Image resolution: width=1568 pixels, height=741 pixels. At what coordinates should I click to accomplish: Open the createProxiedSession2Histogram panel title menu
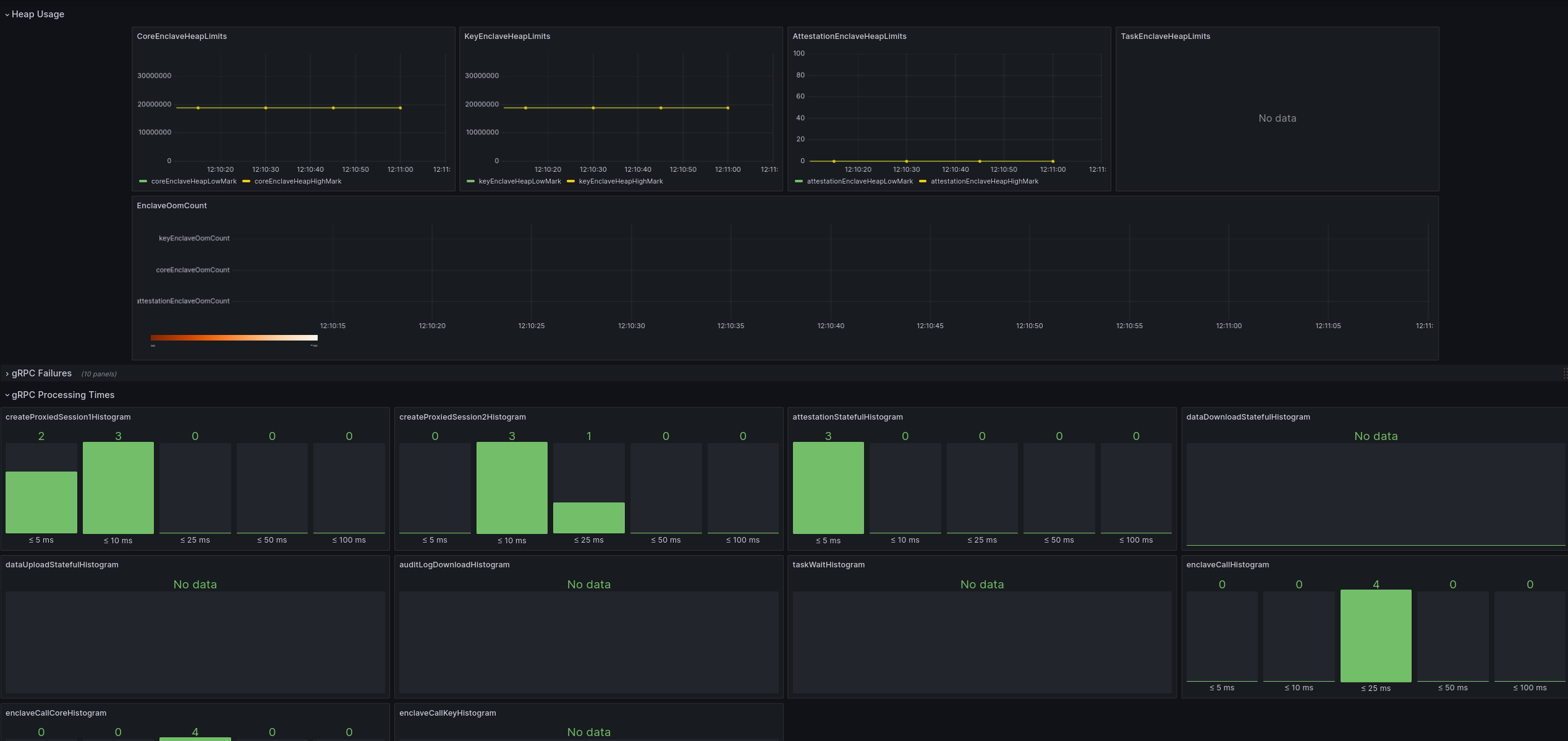coord(462,417)
